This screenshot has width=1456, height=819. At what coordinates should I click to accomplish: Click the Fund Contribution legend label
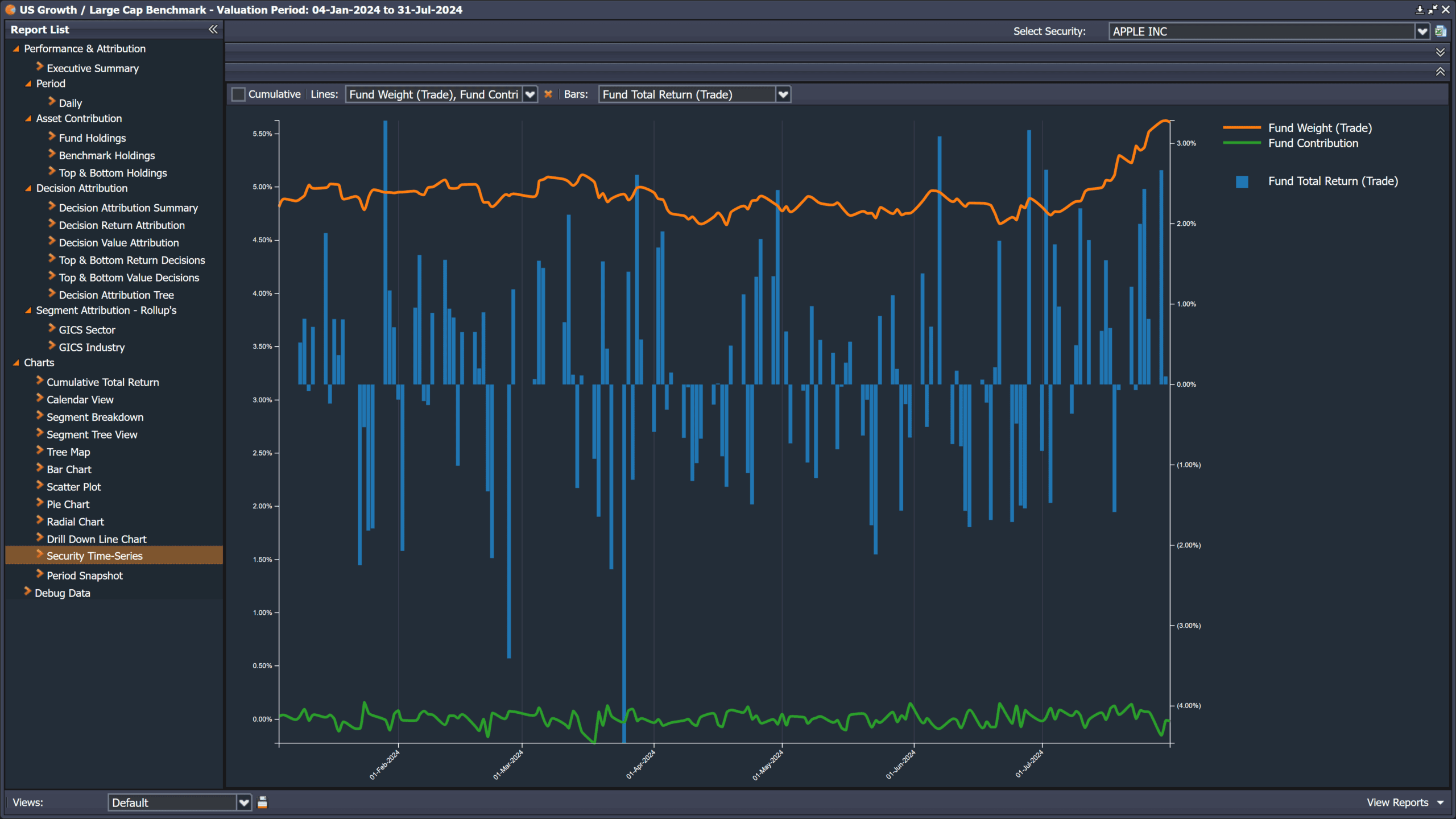point(1313,143)
